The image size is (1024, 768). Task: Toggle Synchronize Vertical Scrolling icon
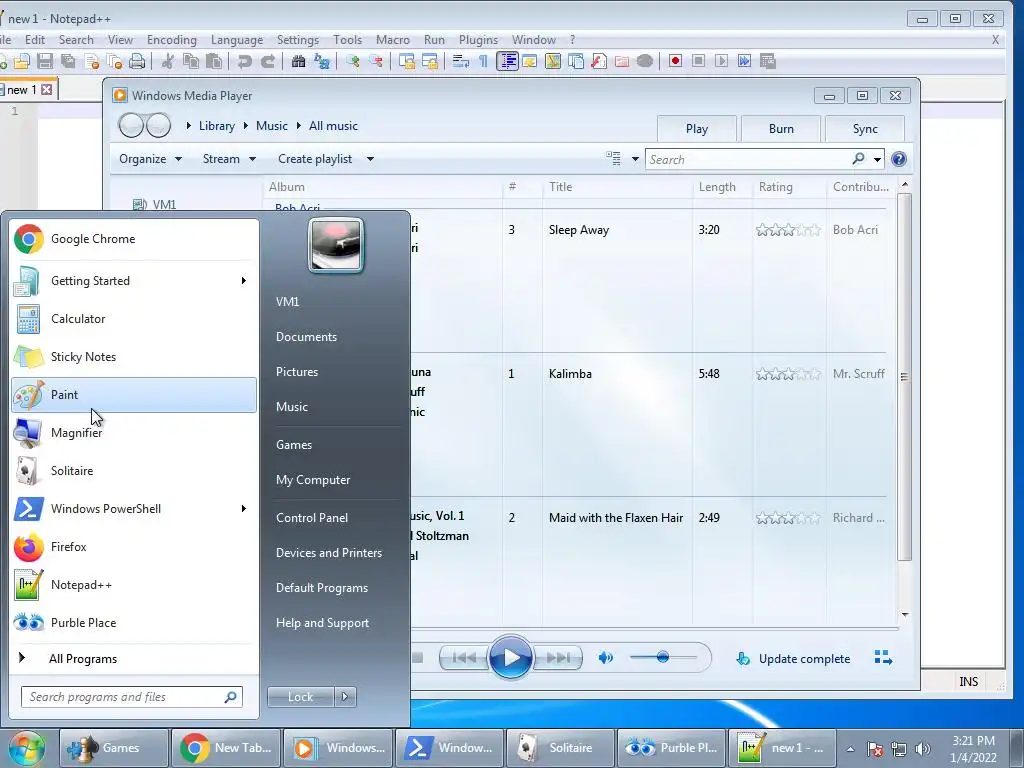(x=407, y=61)
